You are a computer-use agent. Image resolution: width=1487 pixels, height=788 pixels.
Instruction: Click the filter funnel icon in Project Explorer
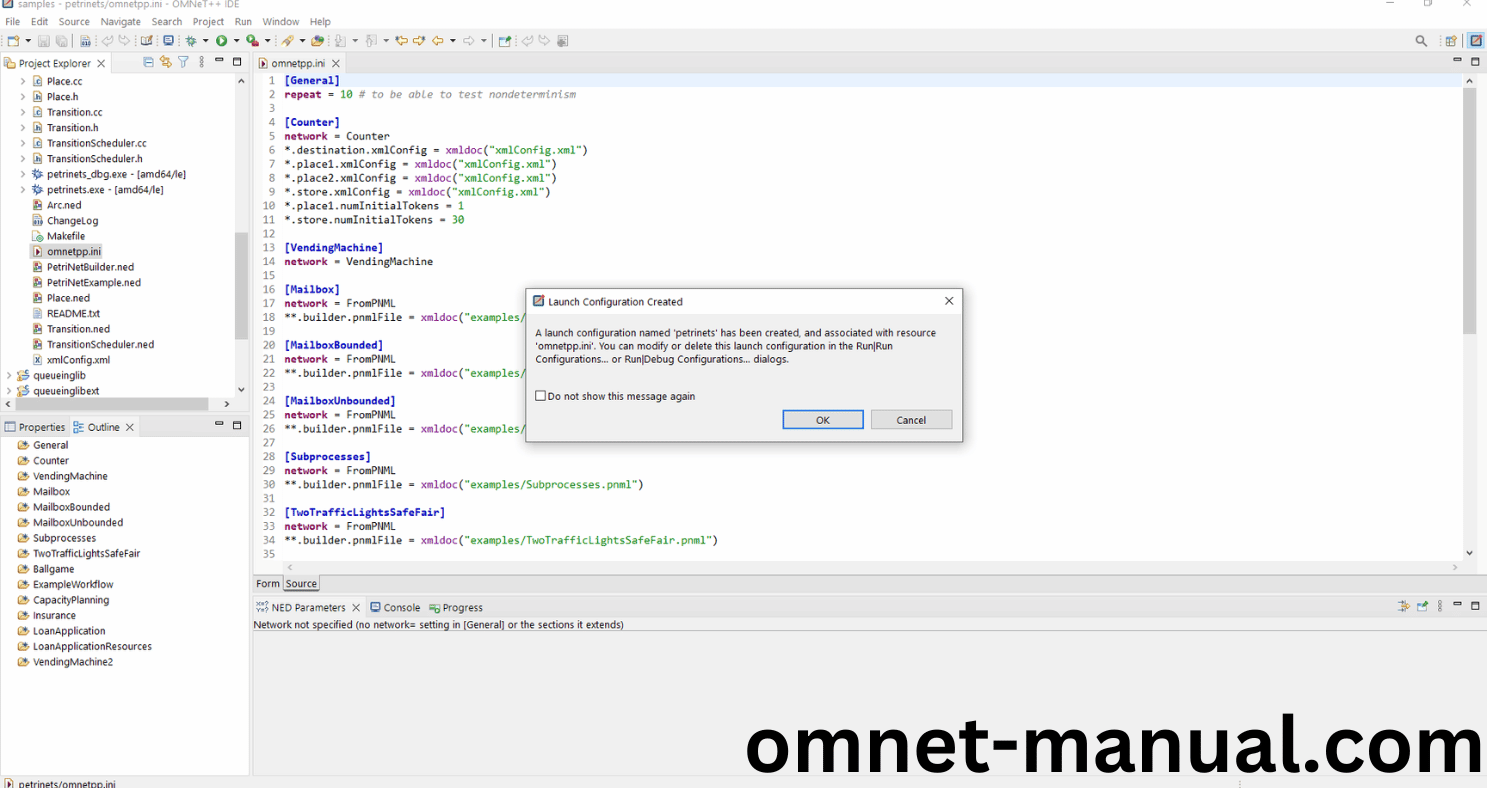click(x=183, y=62)
